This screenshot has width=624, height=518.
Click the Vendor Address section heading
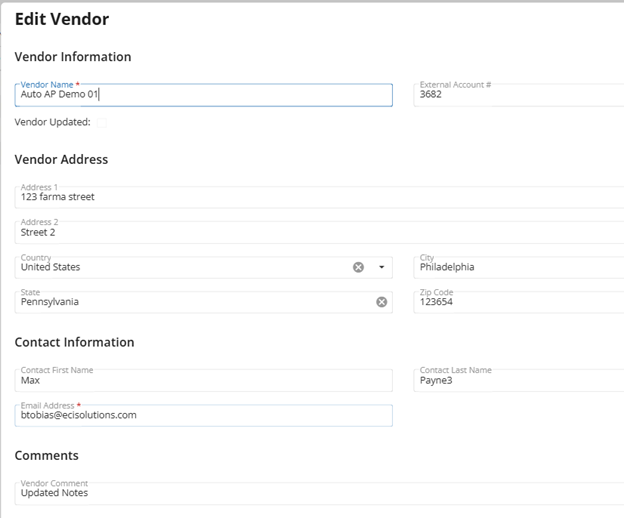(x=61, y=160)
